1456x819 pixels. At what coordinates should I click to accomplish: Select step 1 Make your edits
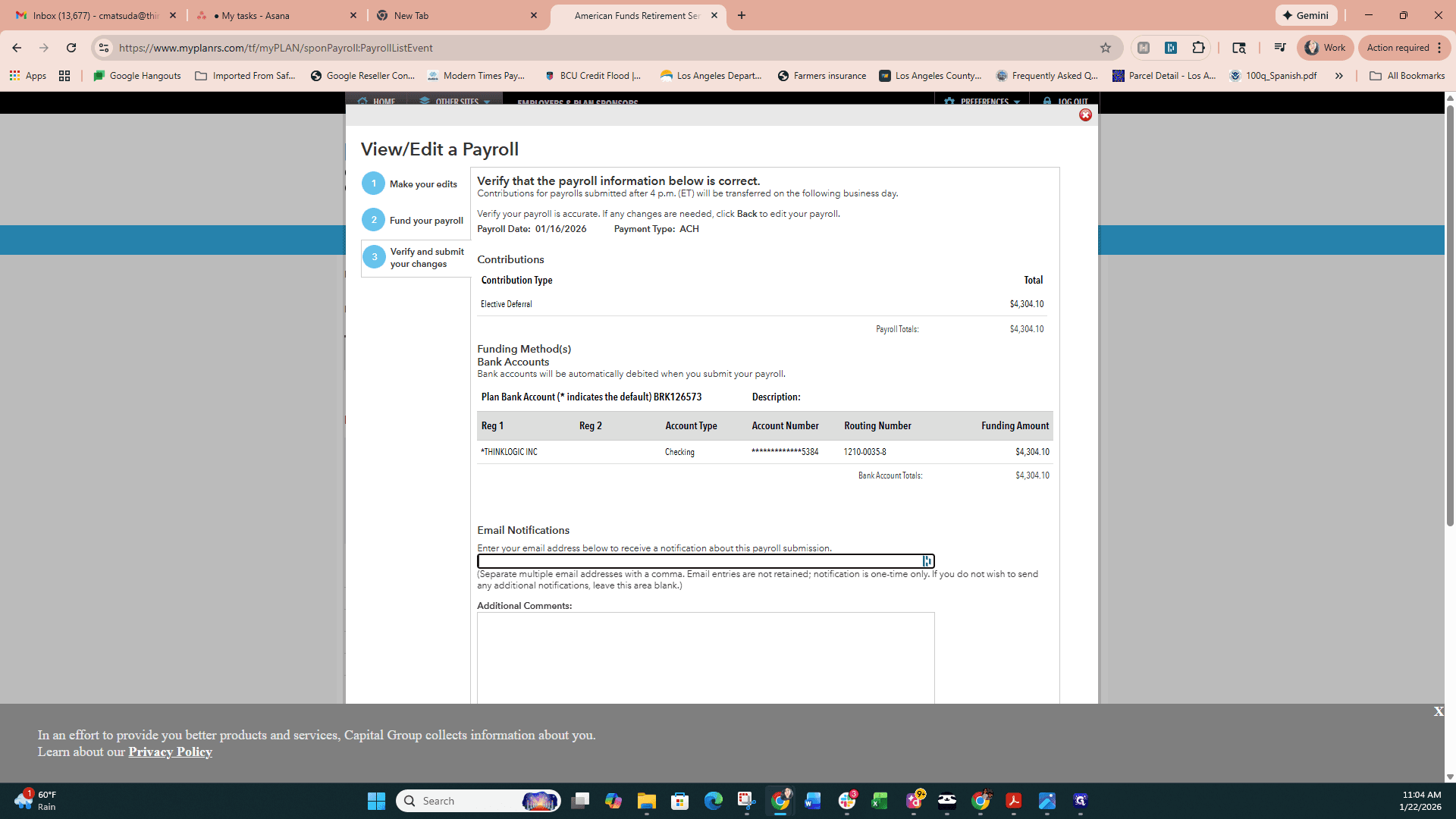pyautogui.click(x=410, y=184)
